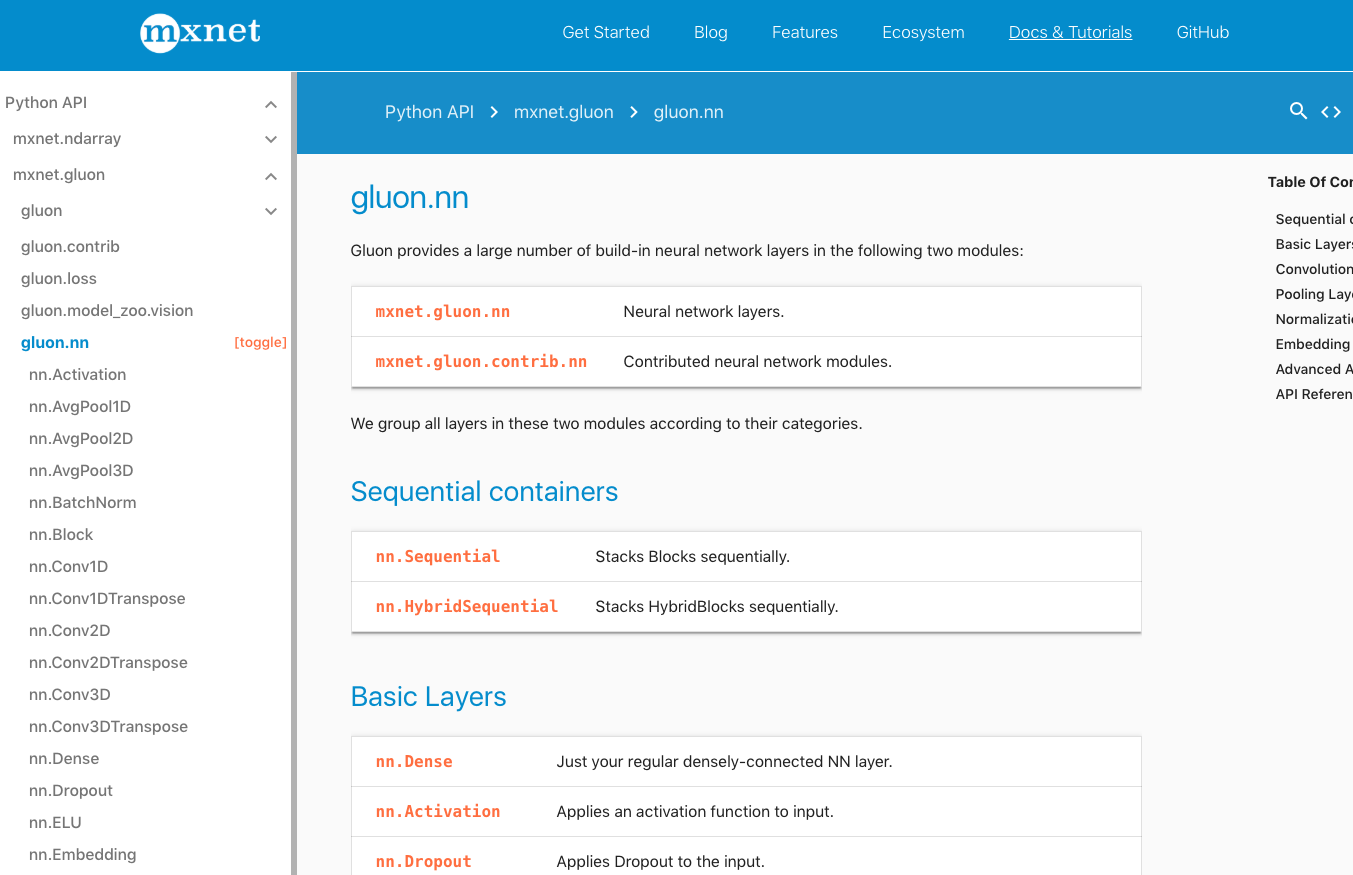Image resolution: width=1353 pixels, height=875 pixels.
Task: Open nn.Activation in sidebar
Action: pyautogui.click(x=78, y=374)
